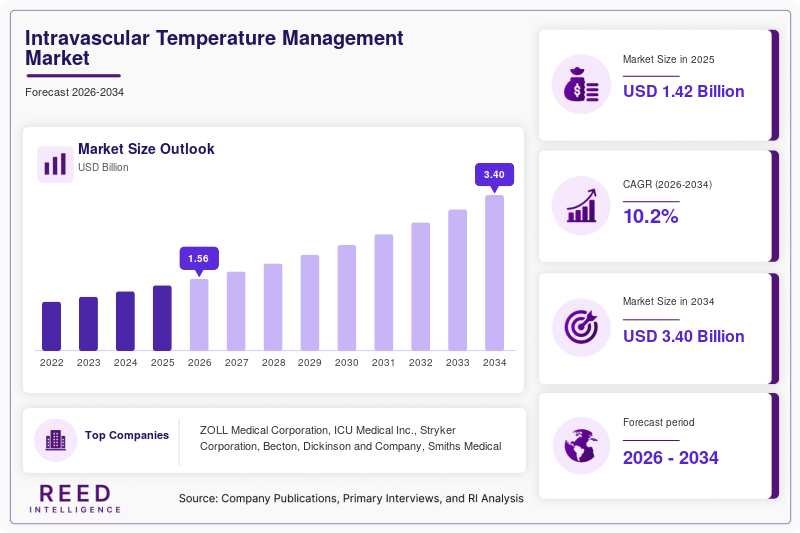Click the REED Intelligence logo
The height and width of the screenshot is (533, 800).
pos(75,498)
